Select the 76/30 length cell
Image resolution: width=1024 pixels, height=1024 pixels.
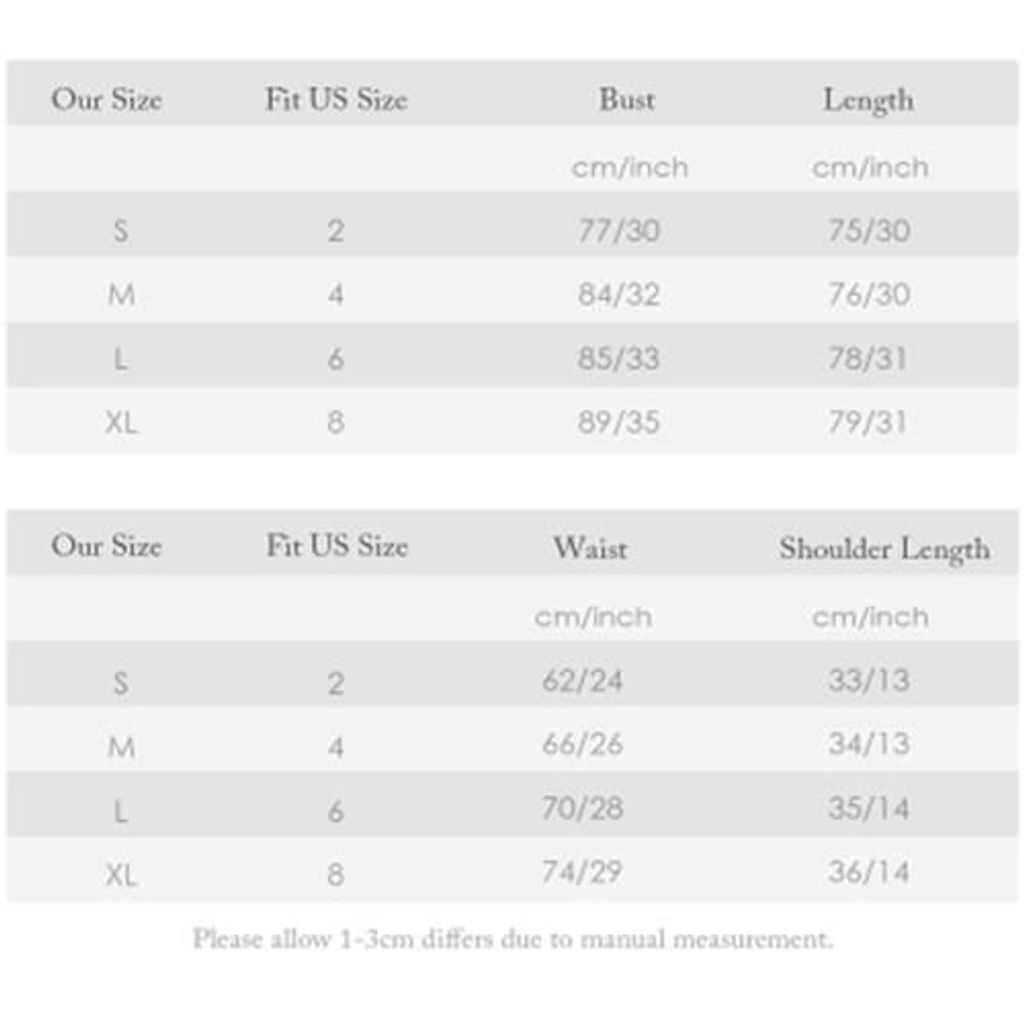868,295
